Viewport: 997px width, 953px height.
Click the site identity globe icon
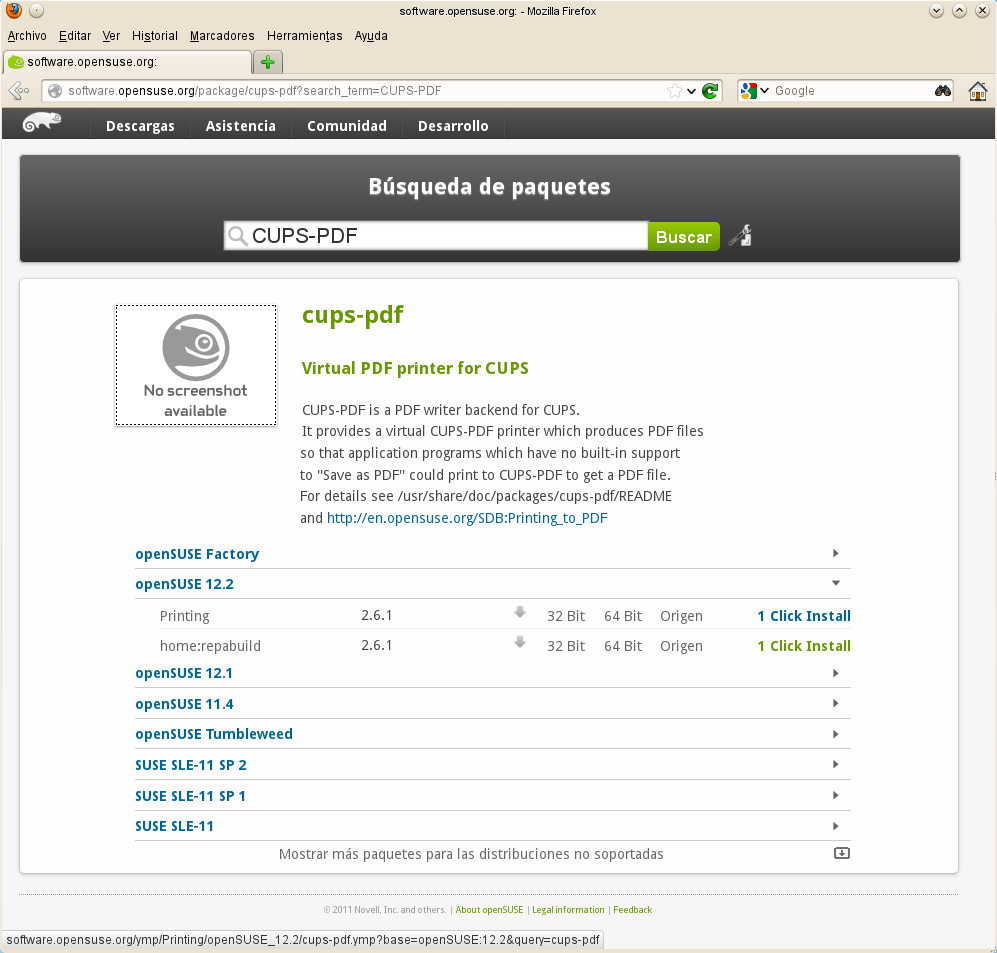55,91
